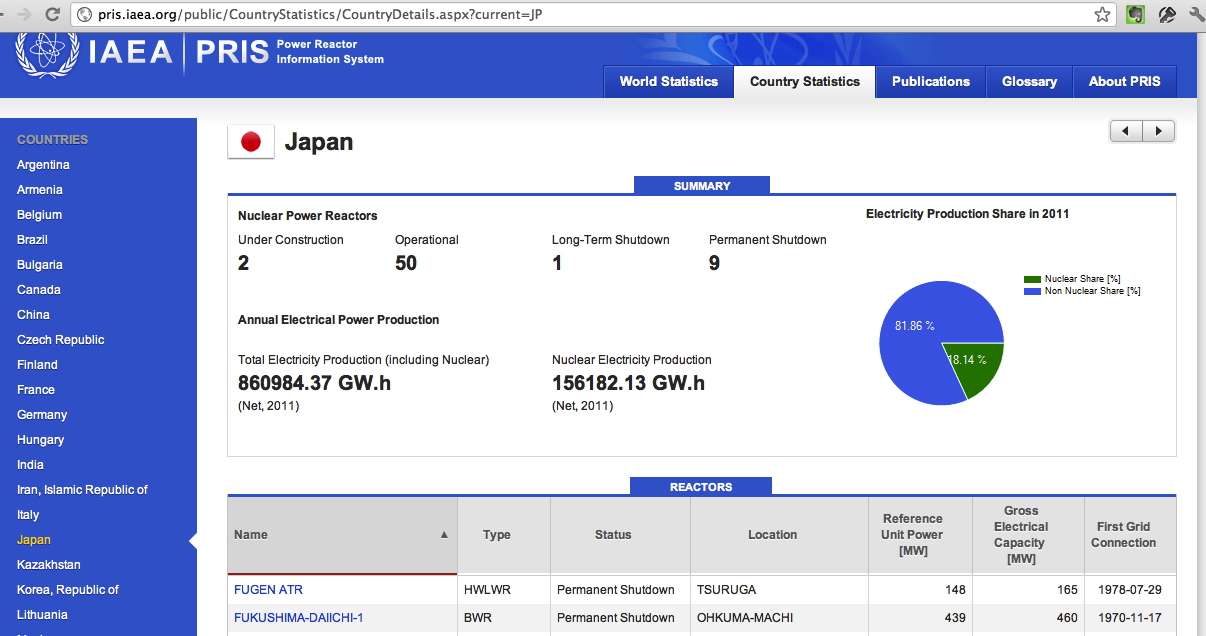Select Korea, Republic of in the list
1206x636 pixels.
tap(68, 590)
